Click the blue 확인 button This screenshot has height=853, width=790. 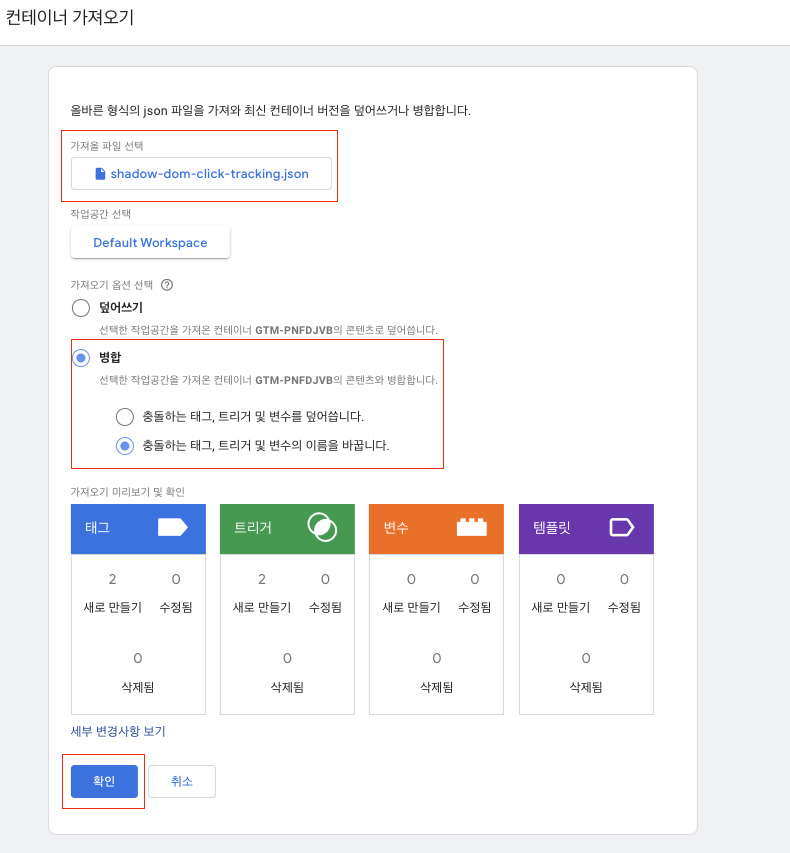(x=104, y=781)
